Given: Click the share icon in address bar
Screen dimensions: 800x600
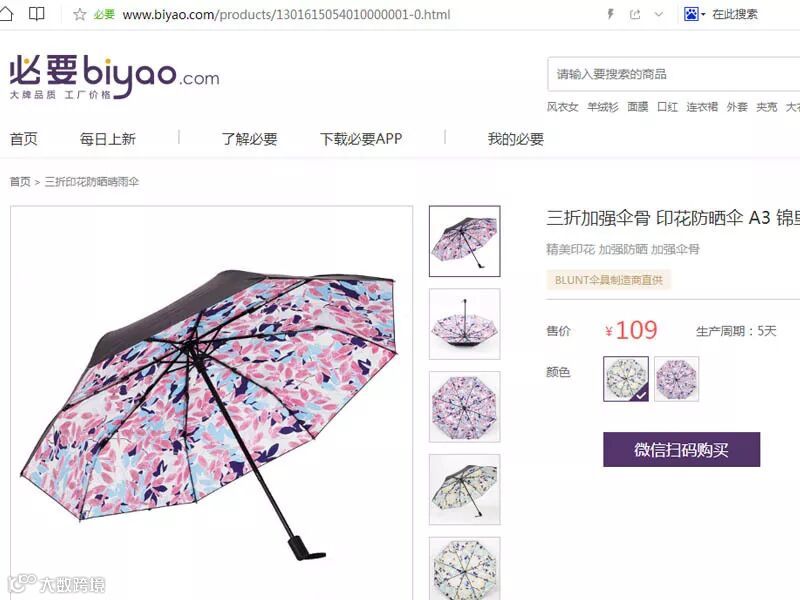Looking at the screenshot, I should coord(635,14).
